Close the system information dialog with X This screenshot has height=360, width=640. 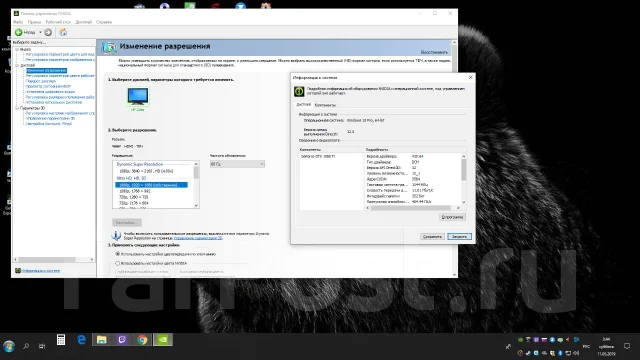coord(470,77)
